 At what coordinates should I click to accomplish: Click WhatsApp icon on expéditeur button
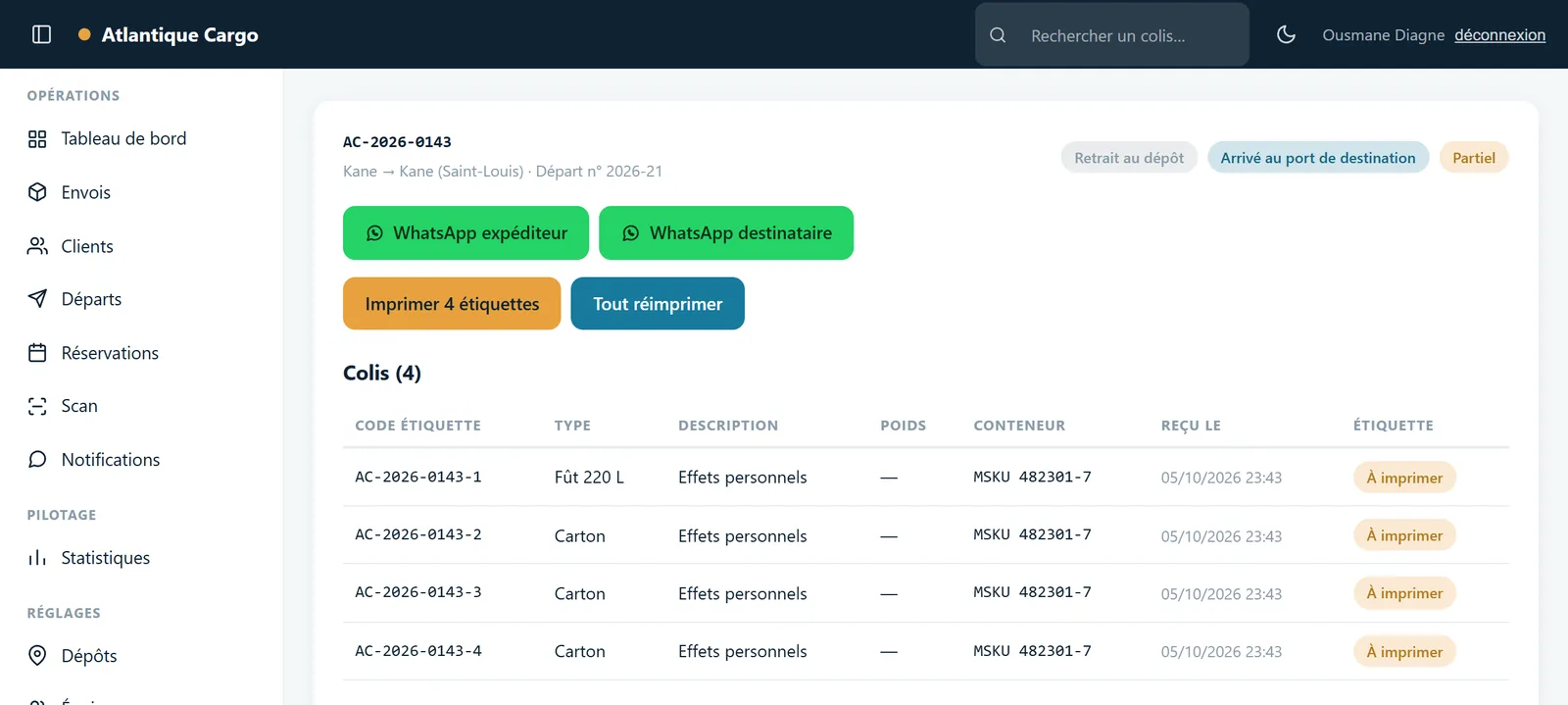click(x=374, y=233)
